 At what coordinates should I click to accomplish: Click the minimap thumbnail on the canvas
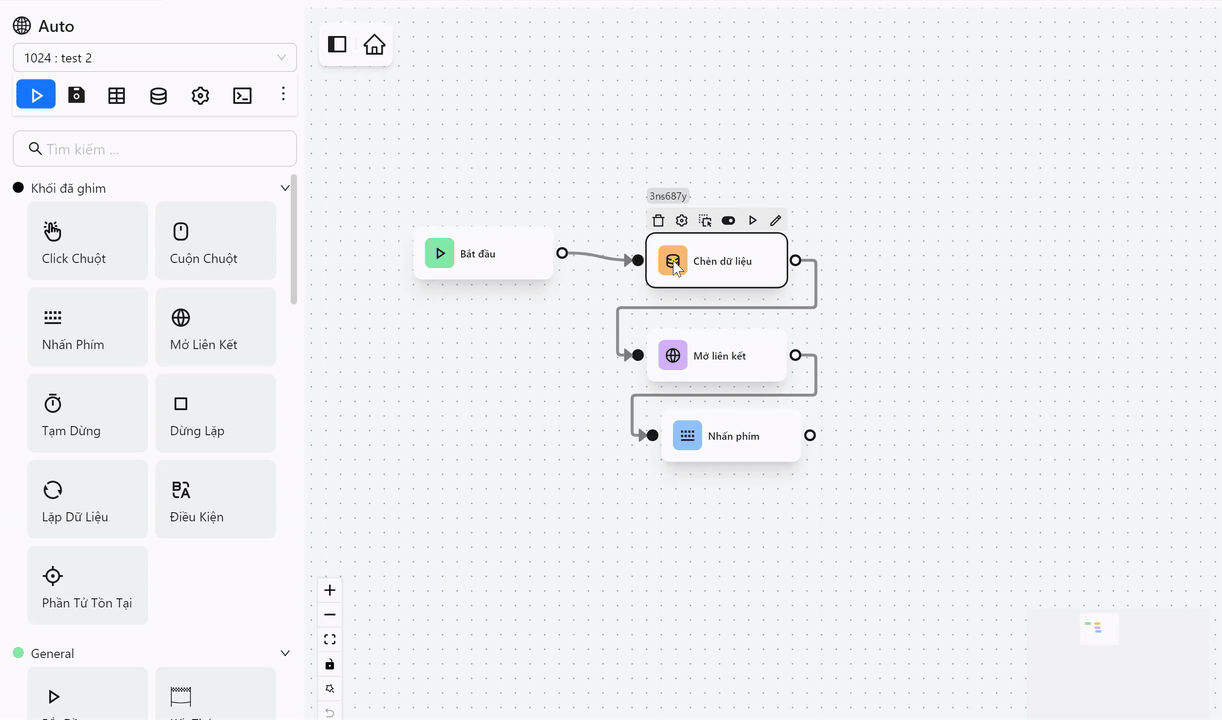click(x=1099, y=629)
